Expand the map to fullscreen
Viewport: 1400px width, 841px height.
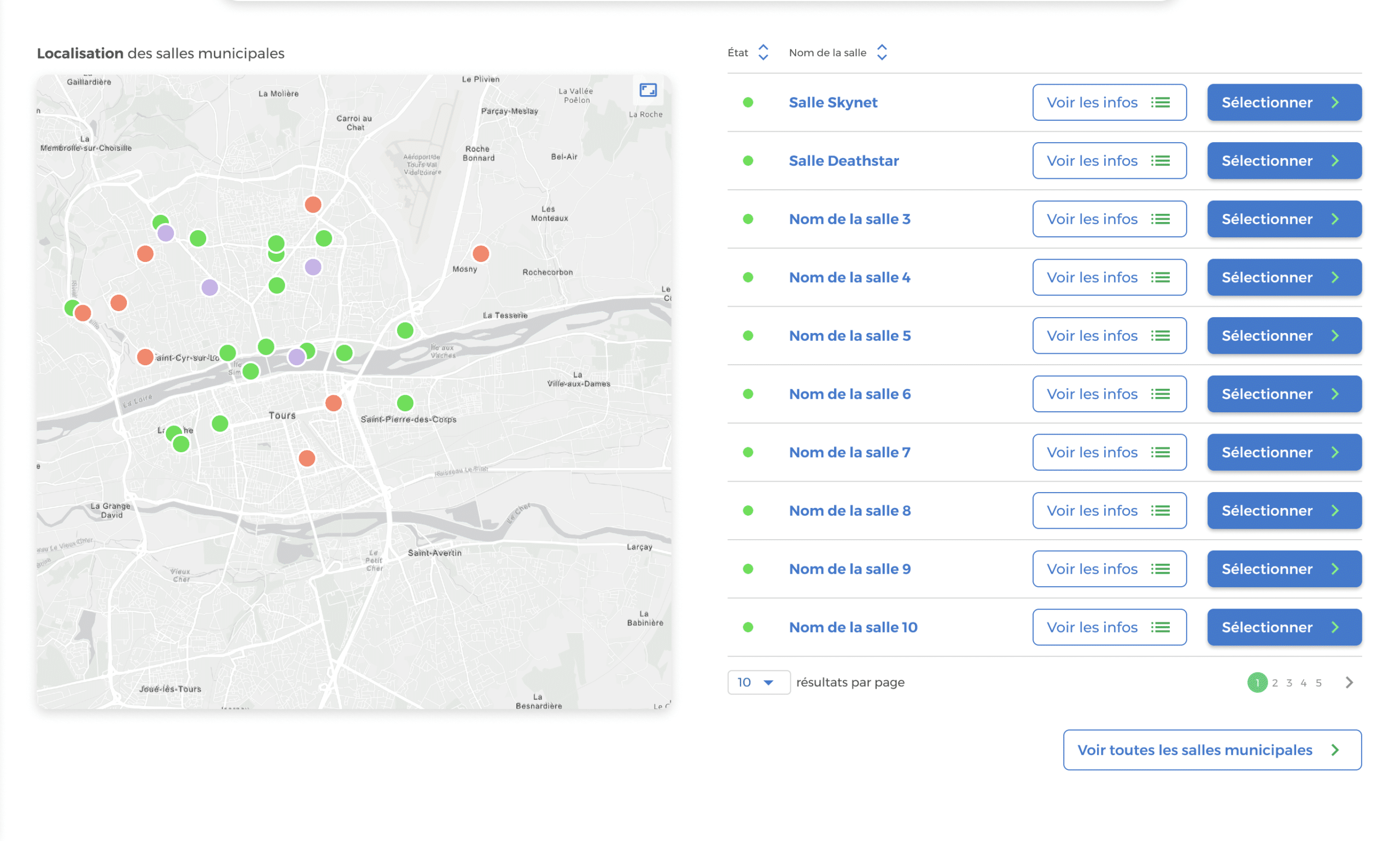(x=648, y=90)
